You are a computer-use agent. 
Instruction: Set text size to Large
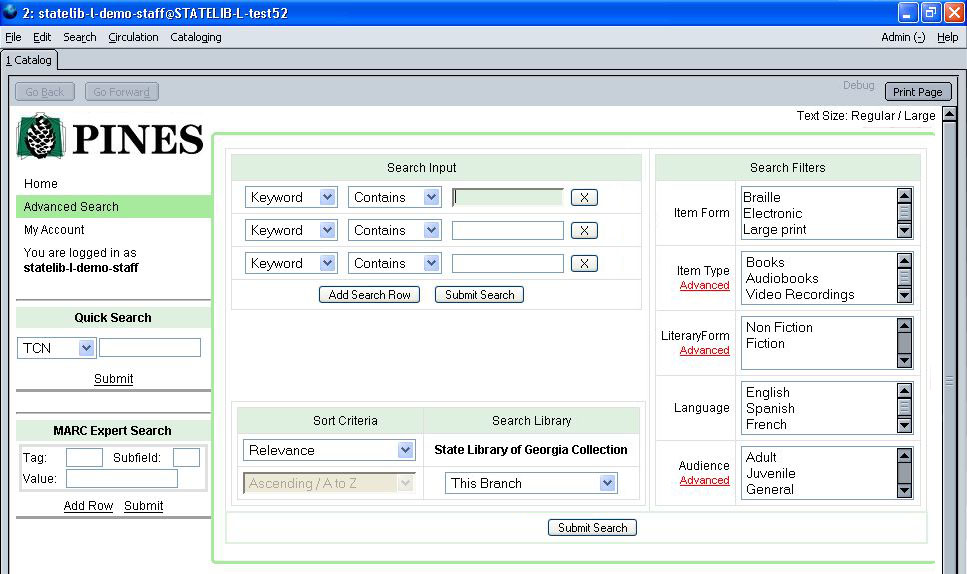tap(919, 116)
